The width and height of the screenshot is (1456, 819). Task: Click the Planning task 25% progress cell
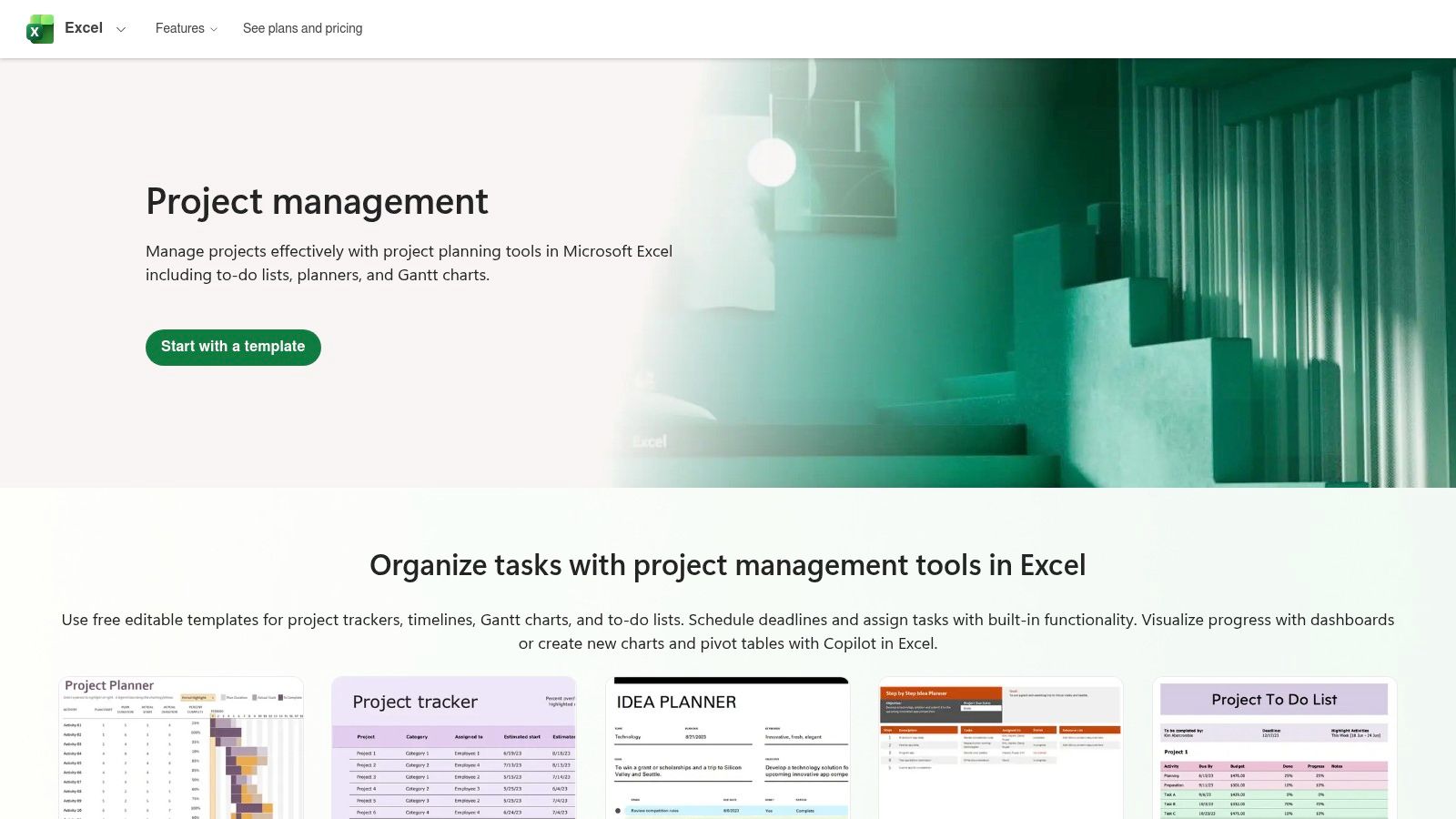click(x=1316, y=774)
